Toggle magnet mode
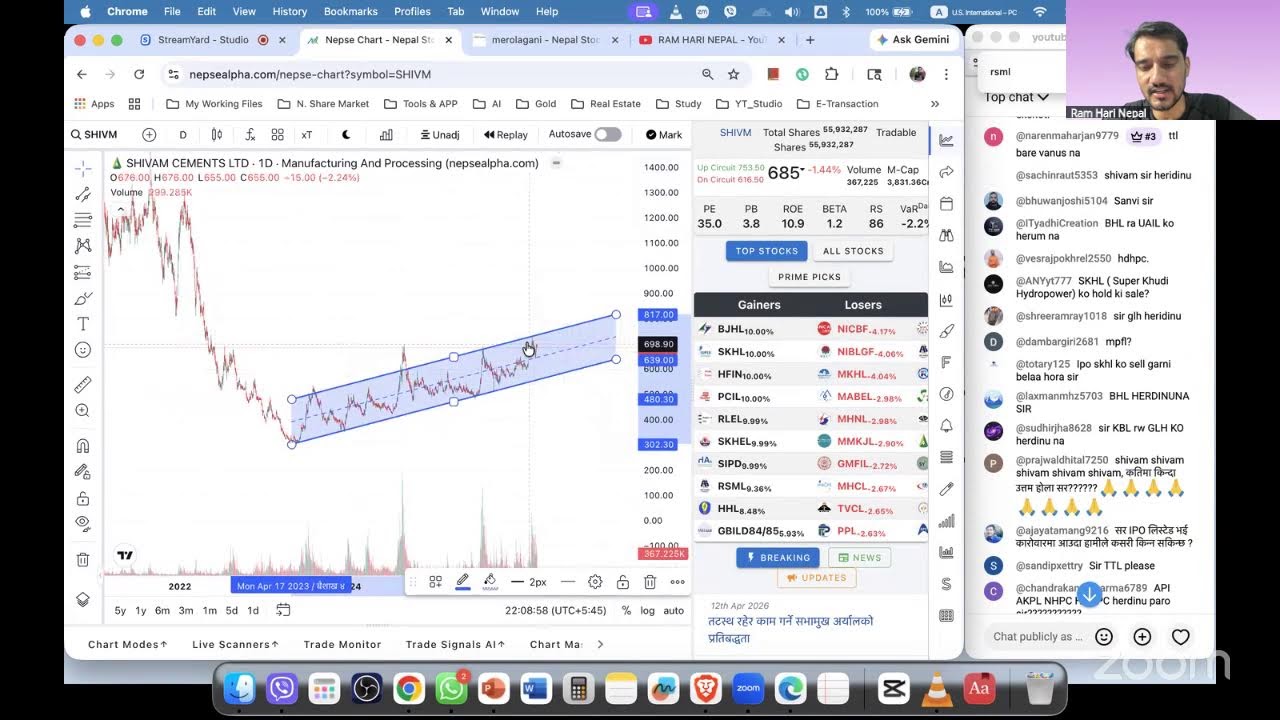The image size is (1280, 720). 83,445
